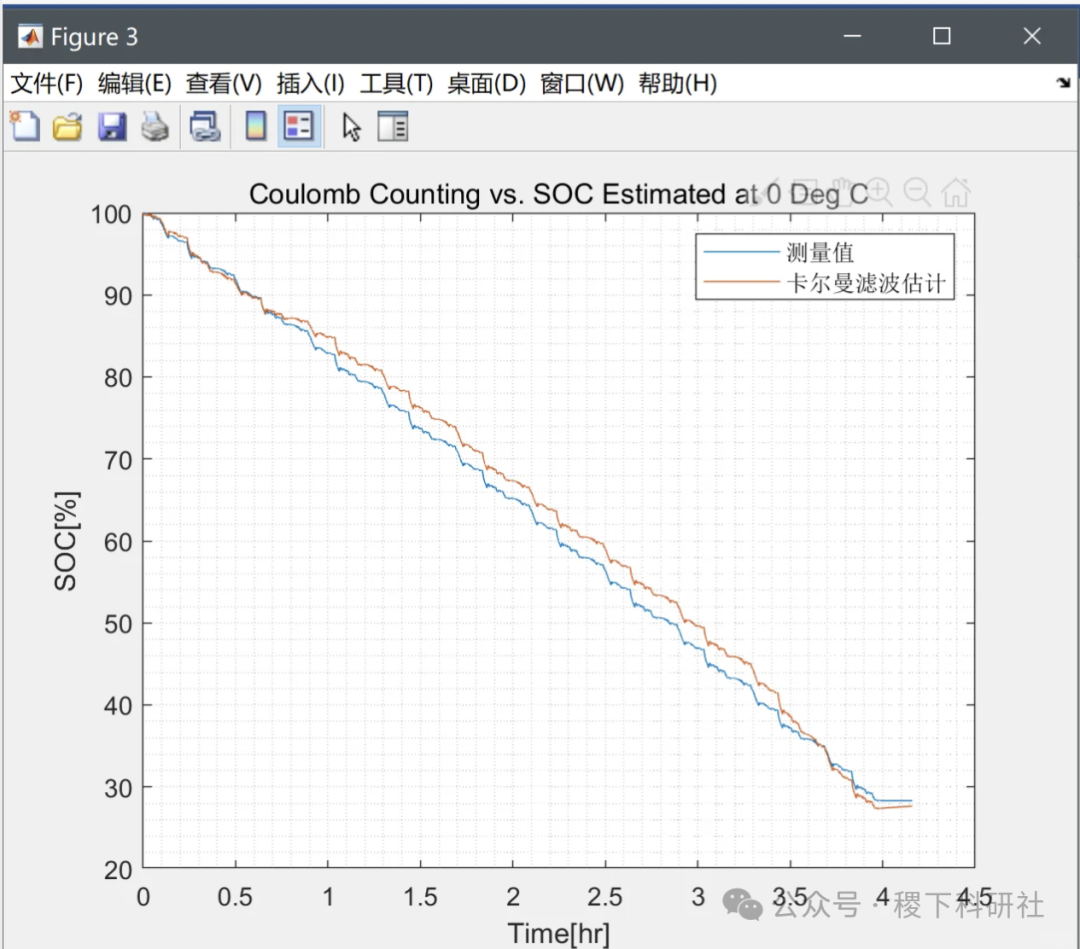1080x949 pixels.
Task: Click the New Figure toolbar icon
Action: coord(25,127)
